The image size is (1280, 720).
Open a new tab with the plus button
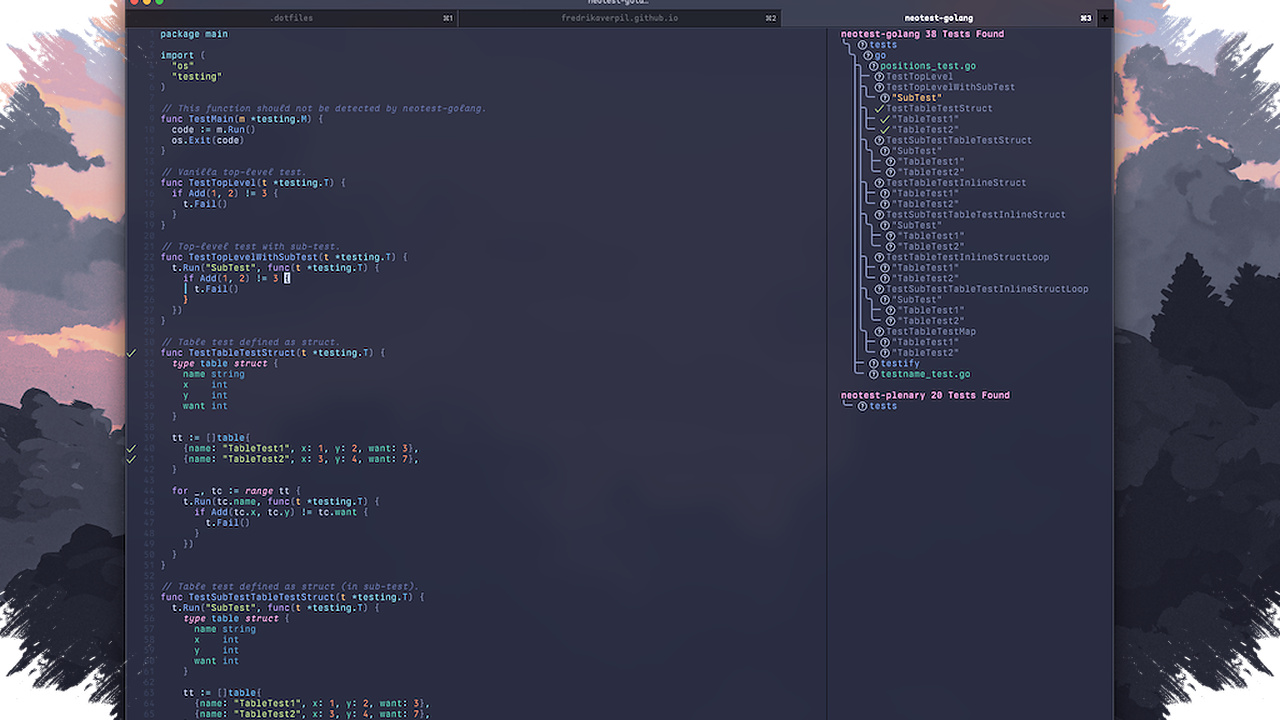point(1105,18)
